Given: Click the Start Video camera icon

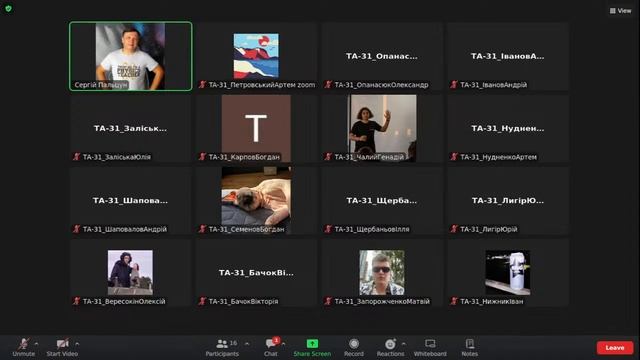Looking at the screenshot, I should click(x=62, y=344).
